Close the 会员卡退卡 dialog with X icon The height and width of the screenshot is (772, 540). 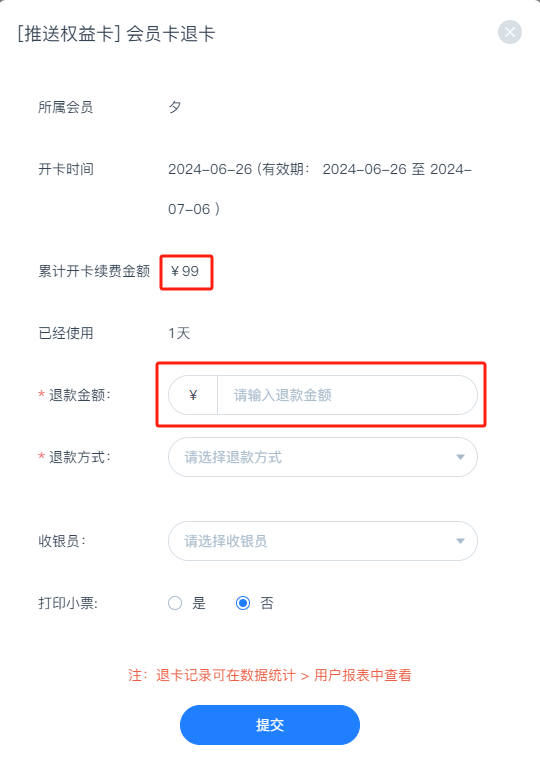coord(509,32)
